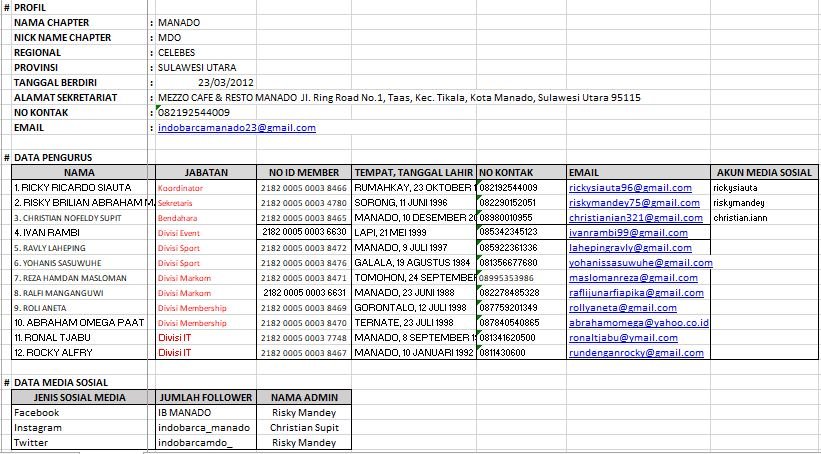The height and width of the screenshot is (454, 821).
Task: Open abrahamomega@yahoo.co.id email link
Action: (639, 323)
